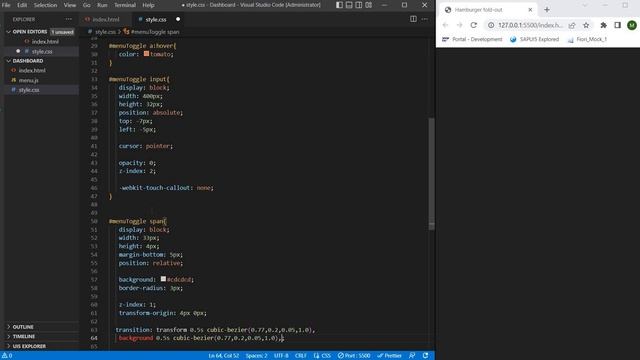The image size is (640, 360).
Task: Reload the Chrome page
Action: pos(473,25)
